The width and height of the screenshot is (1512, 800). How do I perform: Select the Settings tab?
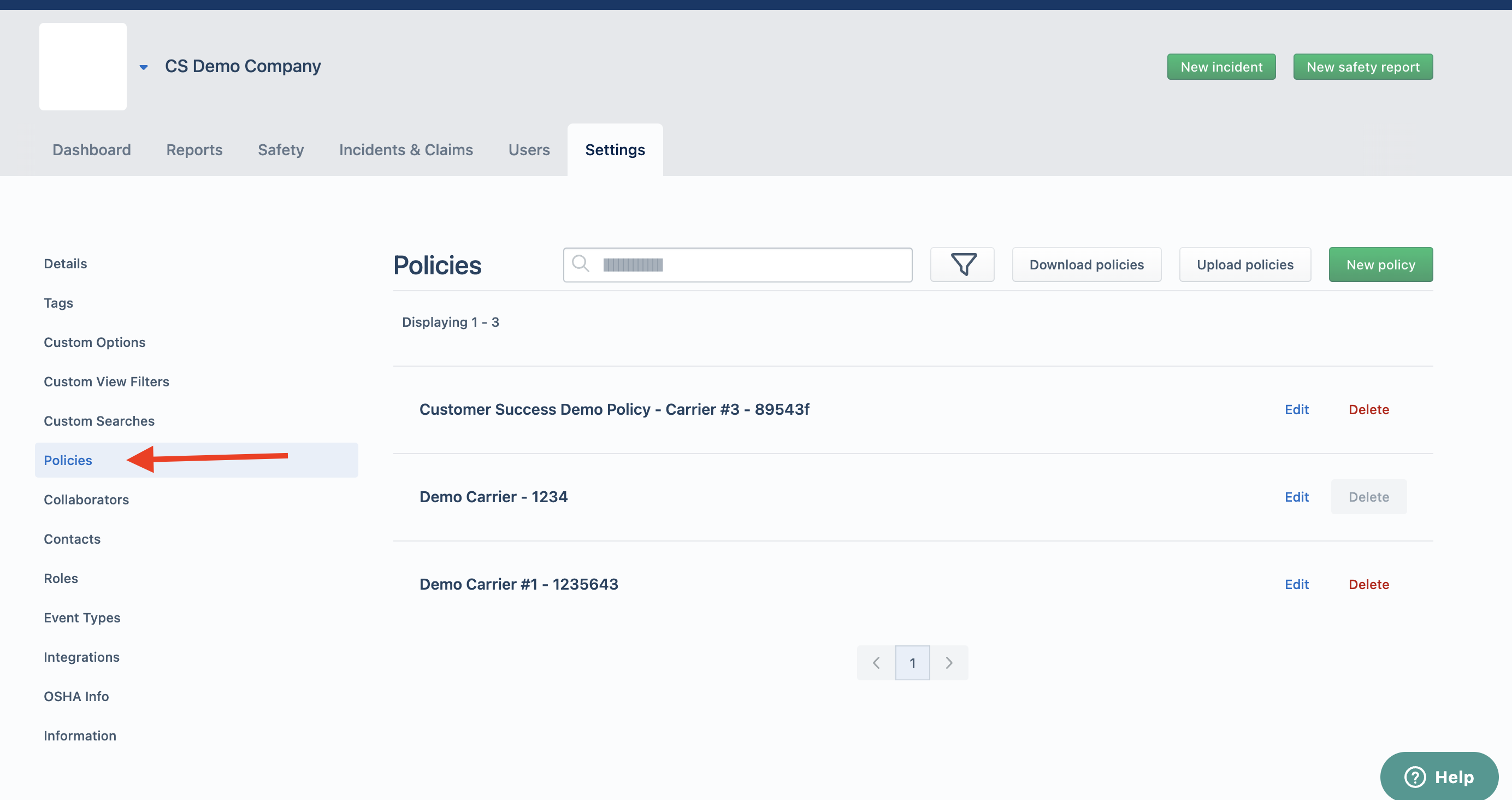(x=615, y=150)
